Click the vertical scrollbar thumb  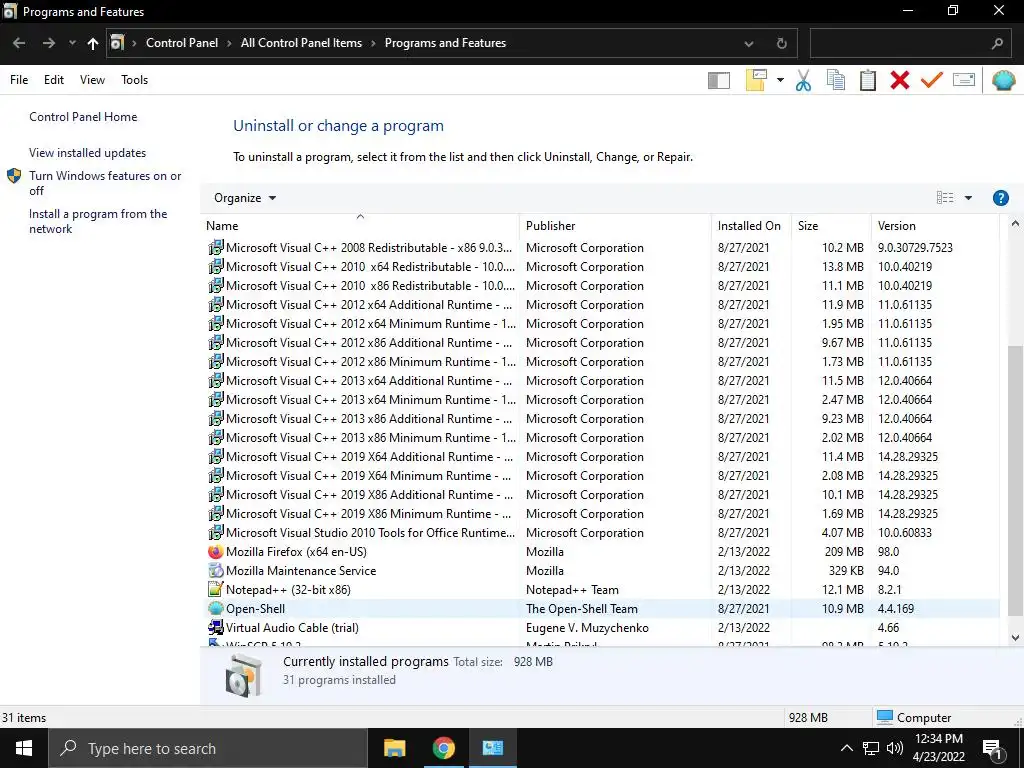pyautogui.click(x=1015, y=480)
